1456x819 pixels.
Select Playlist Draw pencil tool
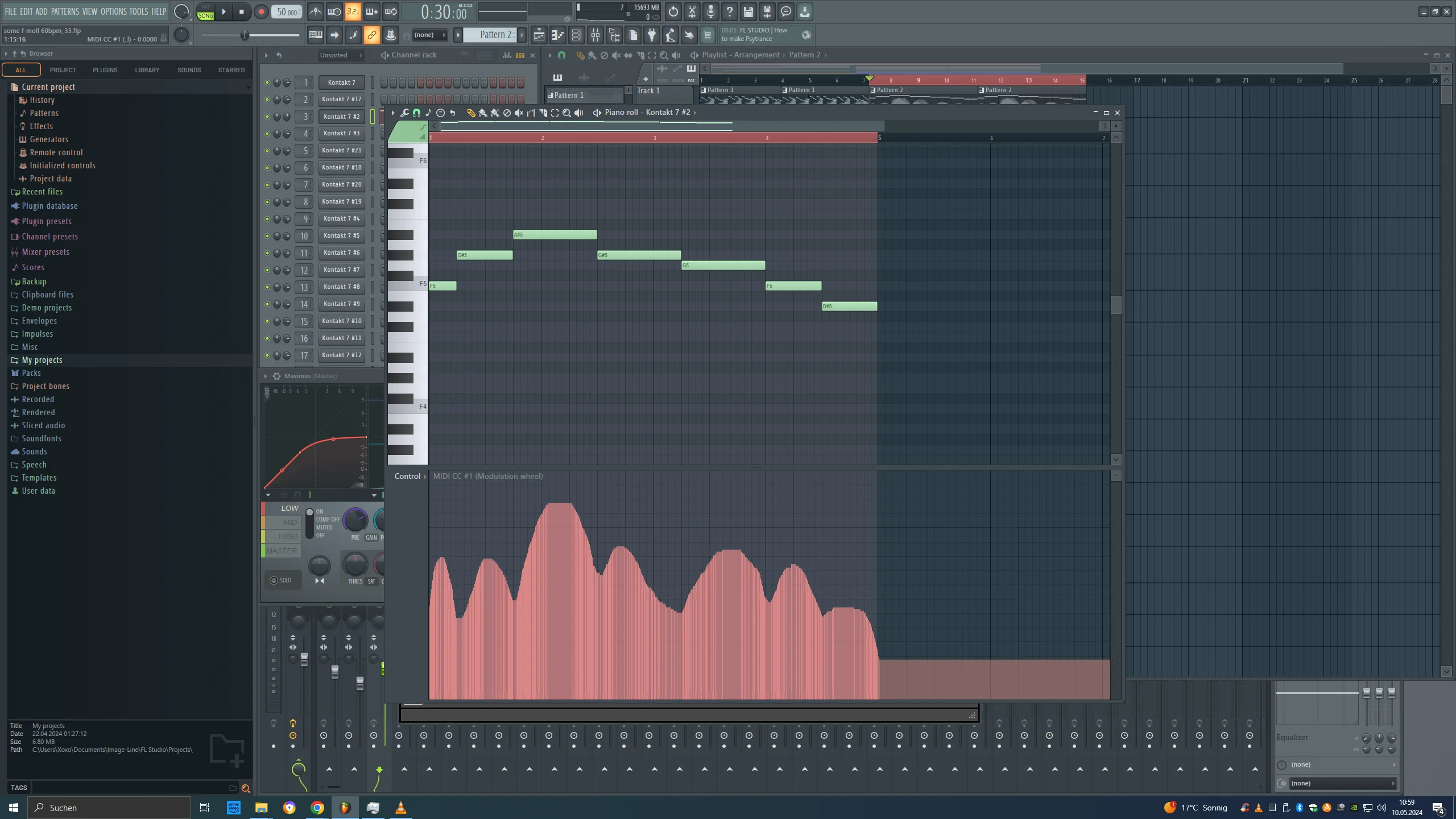click(x=580, y=55)
